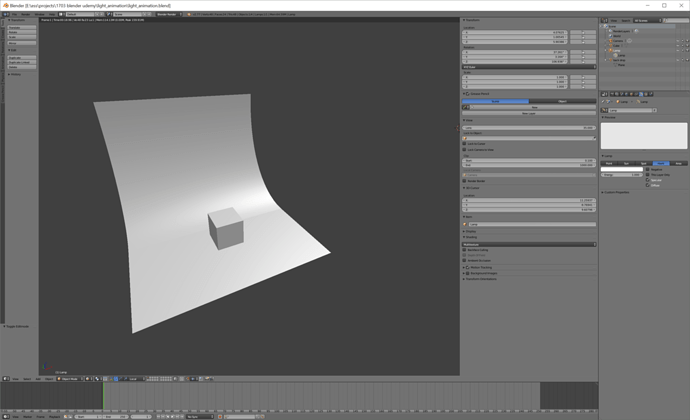
Task: Open the viewport shading mode icon menu
Action: (88, 379)
